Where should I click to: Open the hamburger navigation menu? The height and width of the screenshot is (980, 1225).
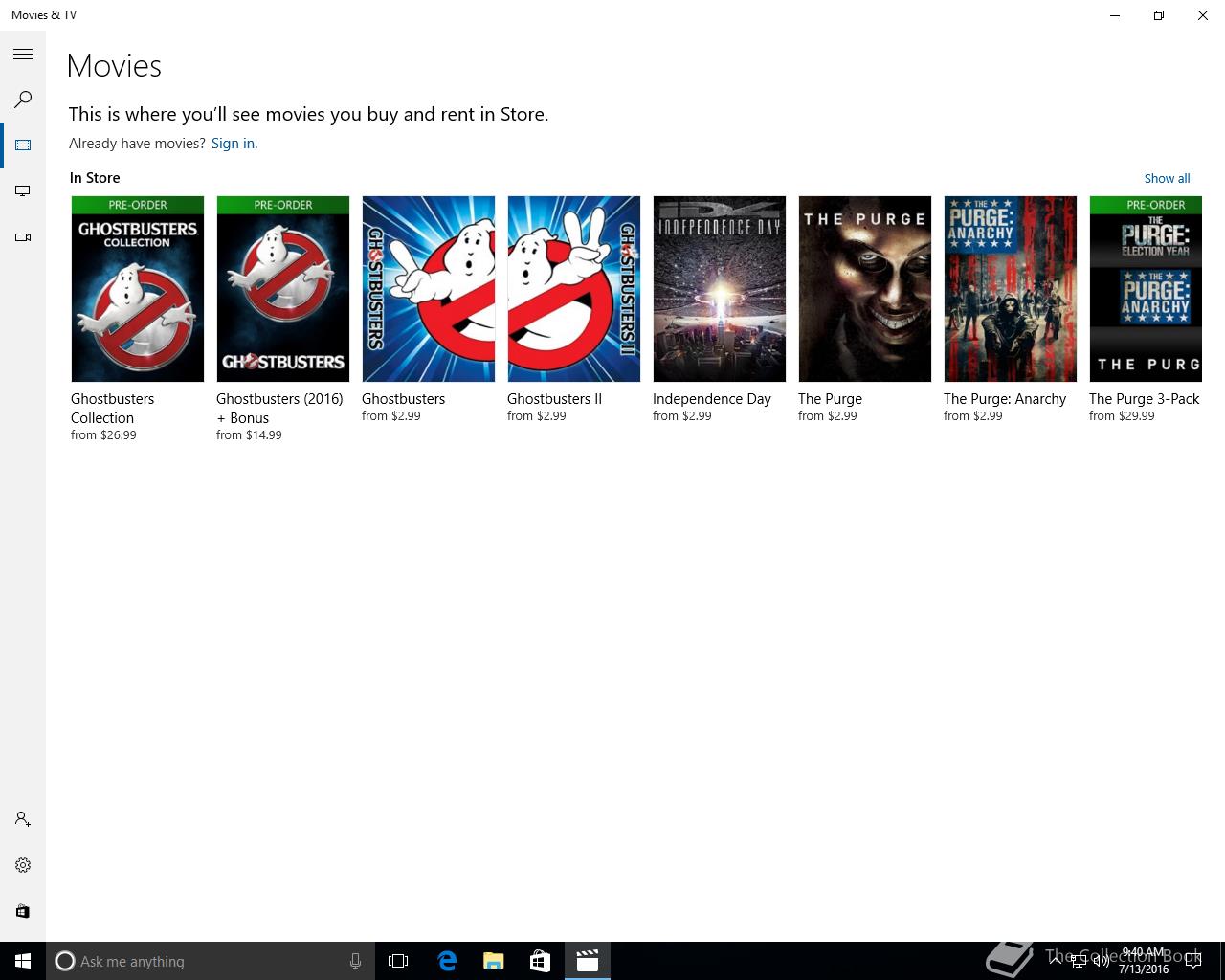(23, 55)
